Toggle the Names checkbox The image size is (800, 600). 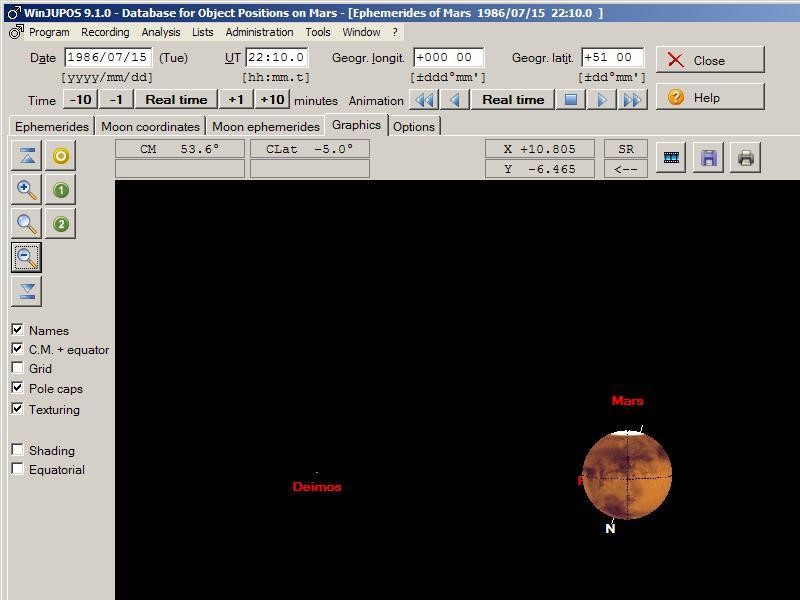[17, 330]
